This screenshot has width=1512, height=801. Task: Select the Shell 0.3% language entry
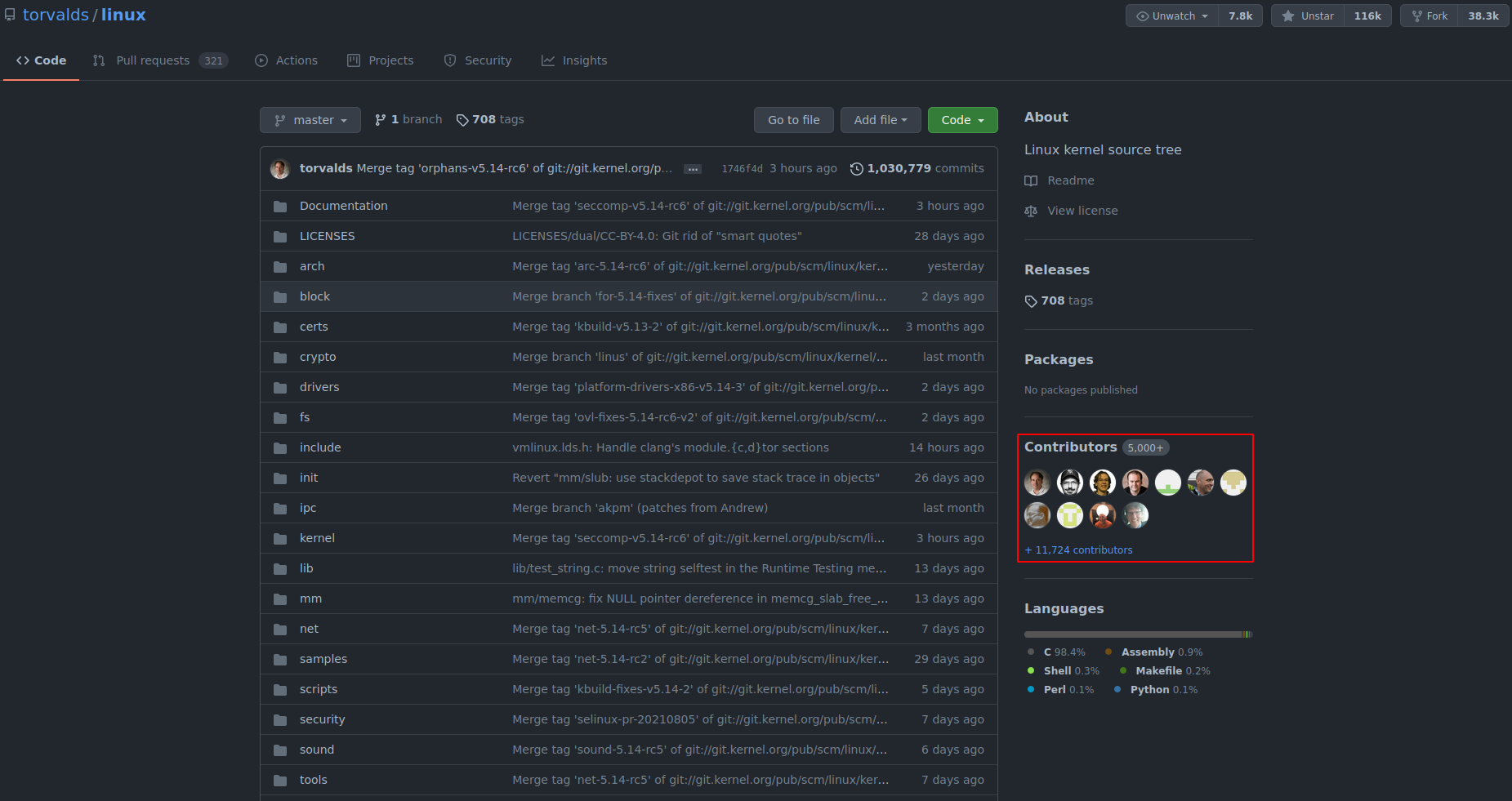(1064, 671)
